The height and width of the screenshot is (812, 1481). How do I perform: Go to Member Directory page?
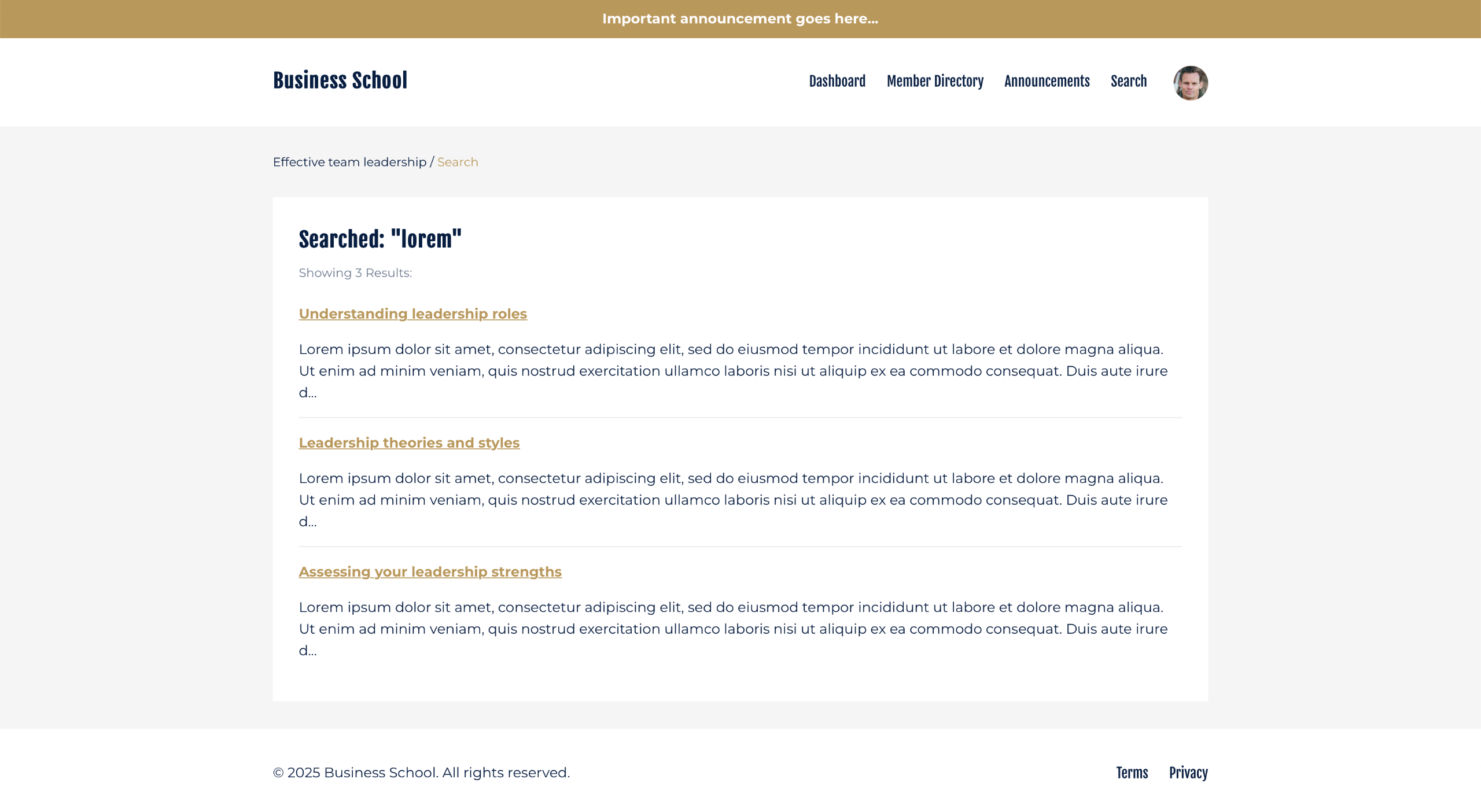pos(935,81)
